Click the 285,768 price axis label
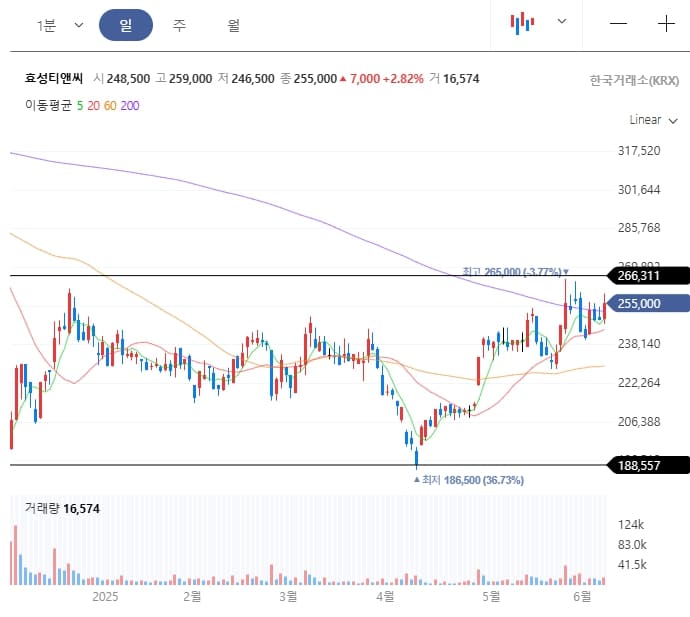This screenshot has height=617, width=690. (639, 228)
